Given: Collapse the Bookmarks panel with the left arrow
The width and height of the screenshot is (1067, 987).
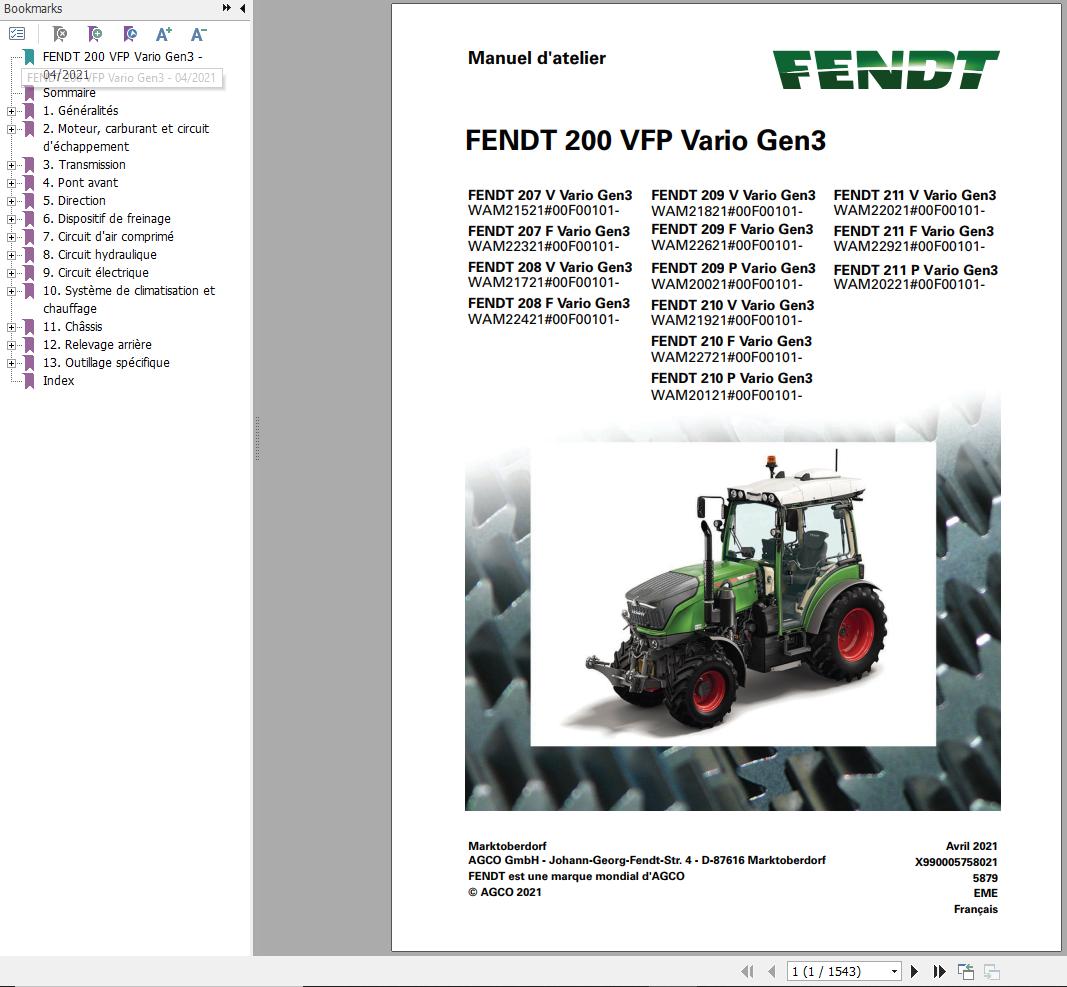Looking at the screenshot, I should [243, 8].
